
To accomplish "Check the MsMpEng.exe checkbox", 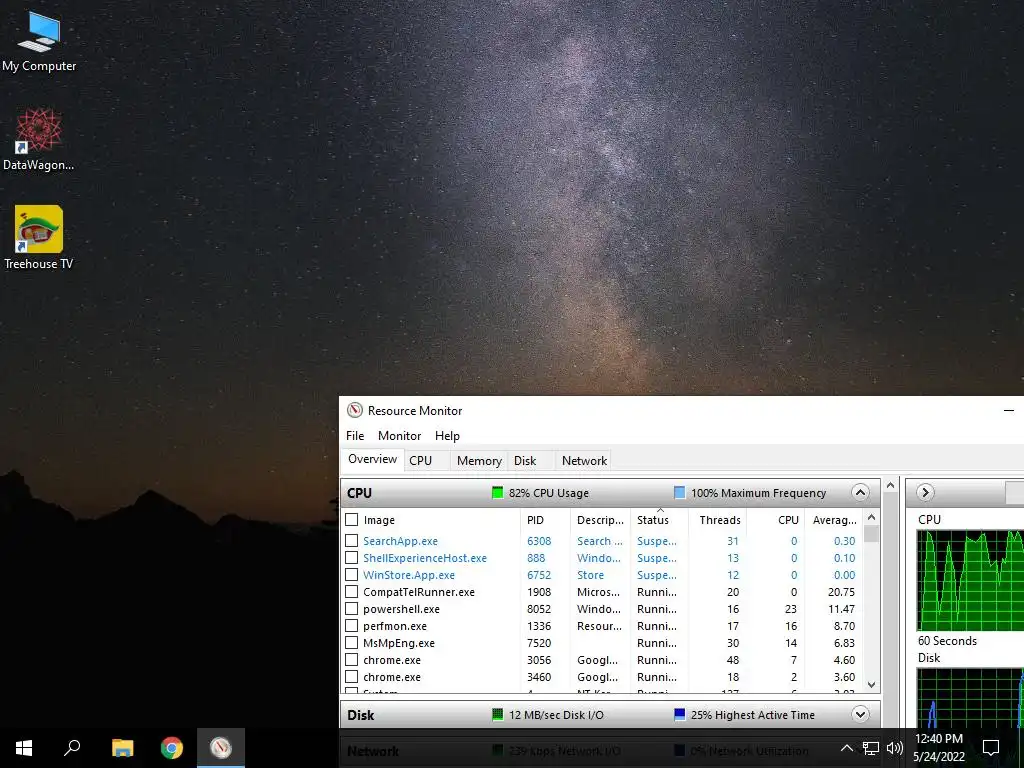I will [351, 643].
